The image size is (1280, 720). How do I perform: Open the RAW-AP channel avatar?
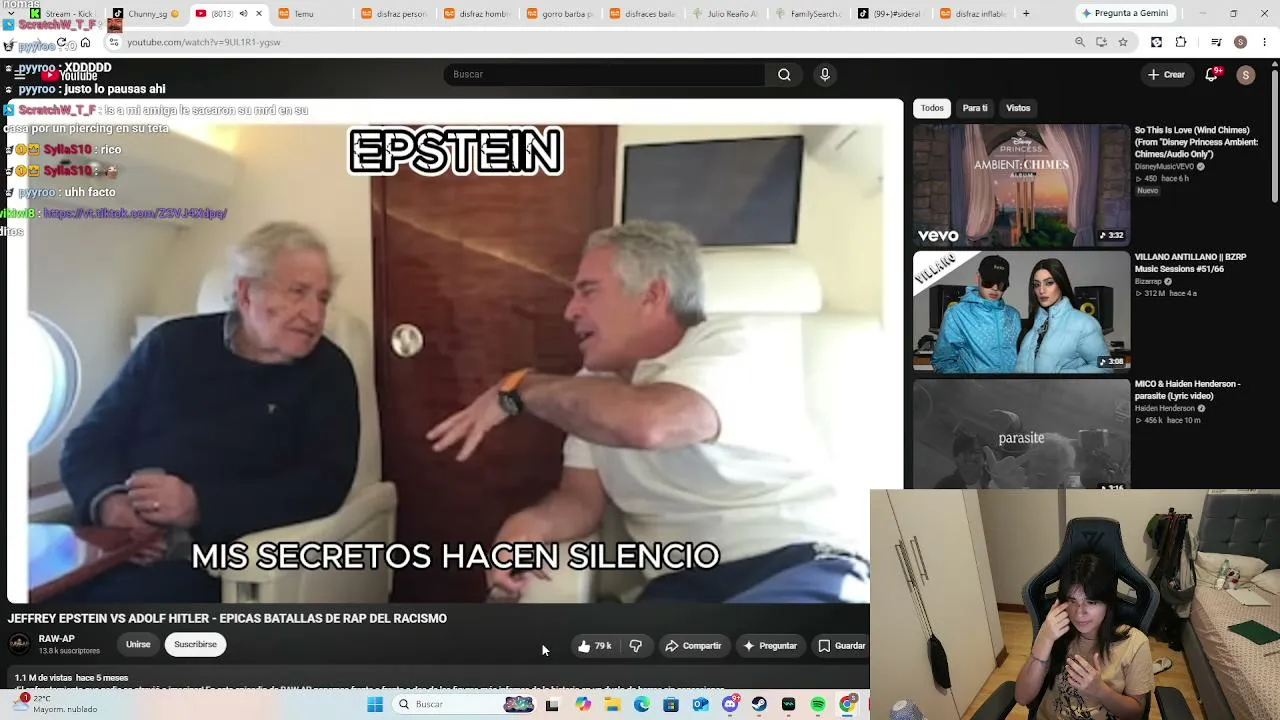point(19,644)
